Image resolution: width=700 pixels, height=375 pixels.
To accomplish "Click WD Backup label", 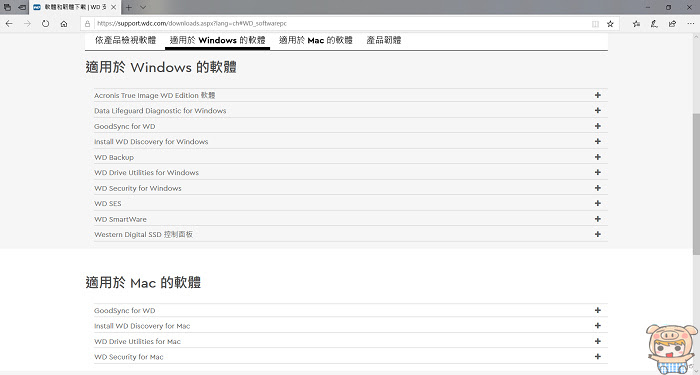I will tap(114, 157).
